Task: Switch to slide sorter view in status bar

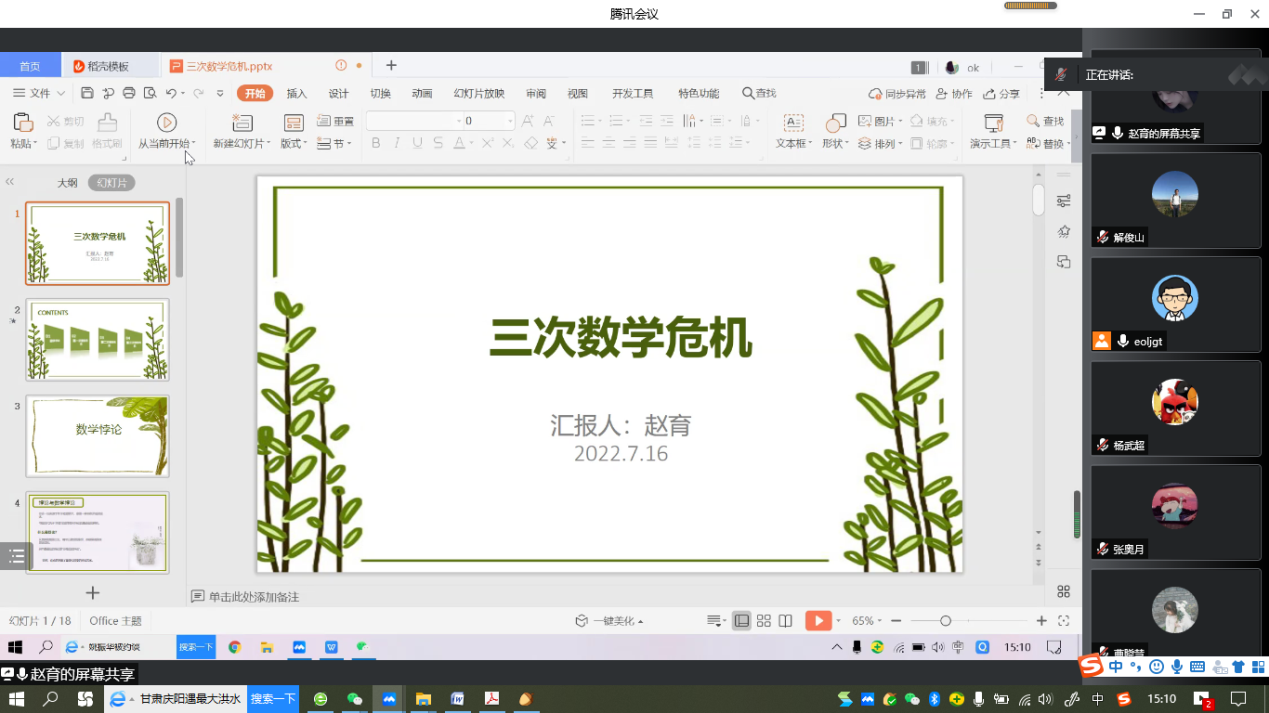Action: (x=764, y=621)
